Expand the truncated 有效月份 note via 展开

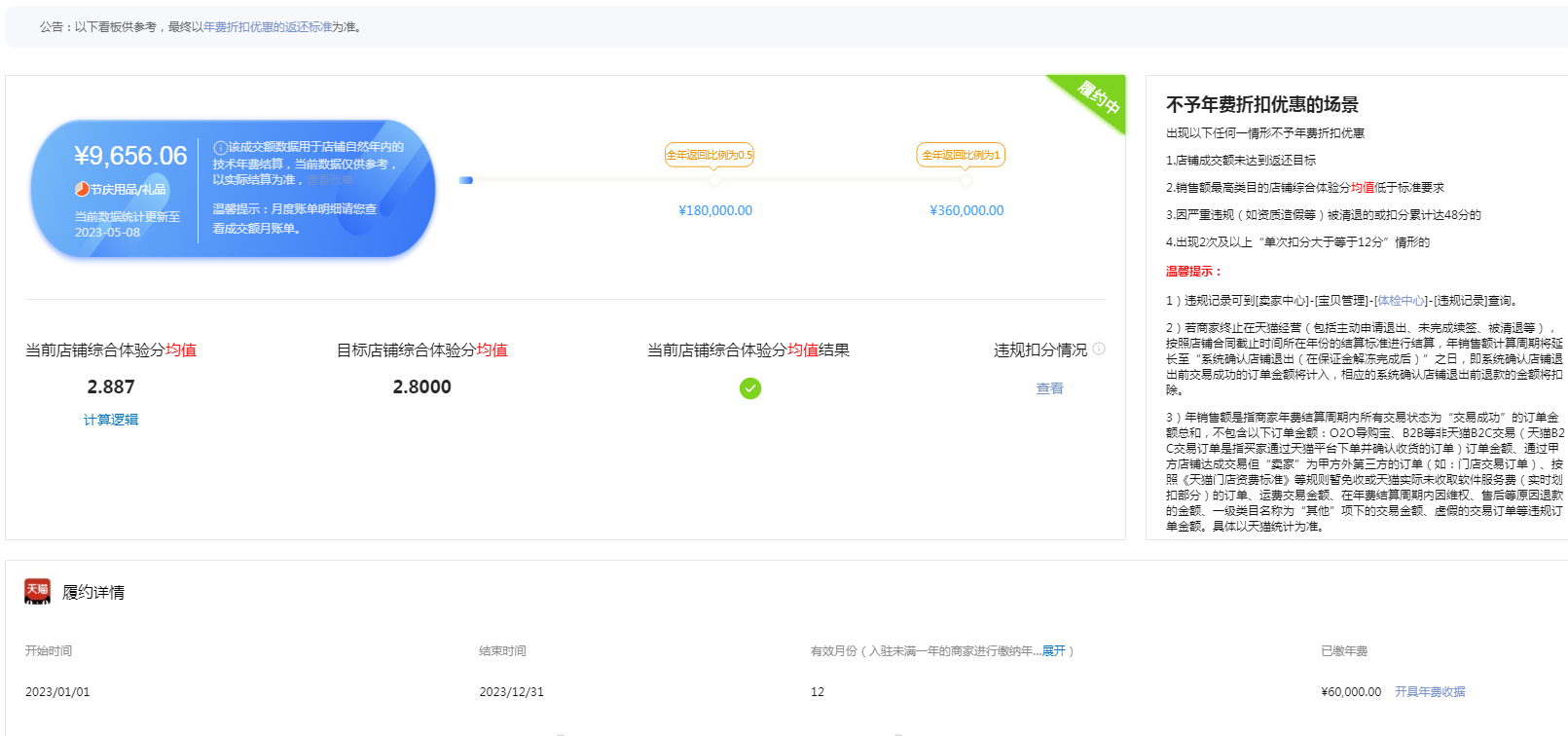point(1053,651)
